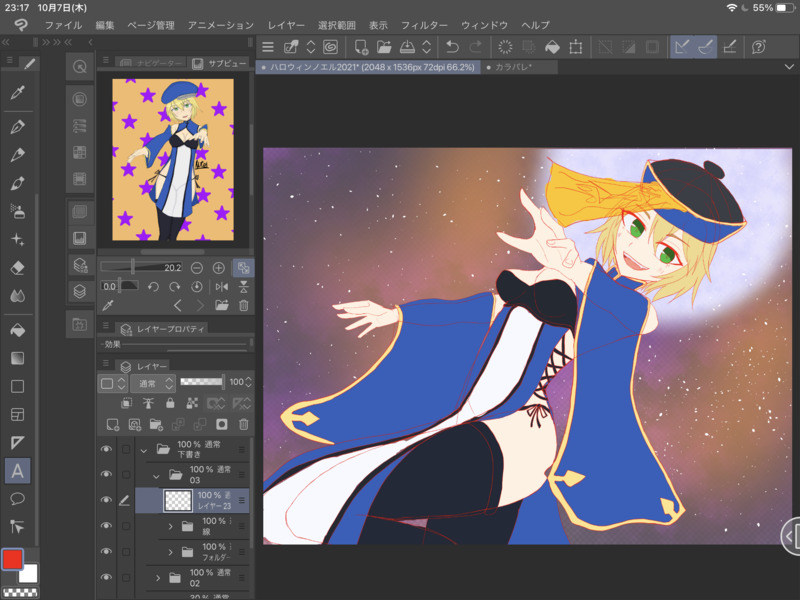The image size is (800, 600).
Task: Select the Eyedropper tool in left toolbar
Action: [x=17, y=92]
